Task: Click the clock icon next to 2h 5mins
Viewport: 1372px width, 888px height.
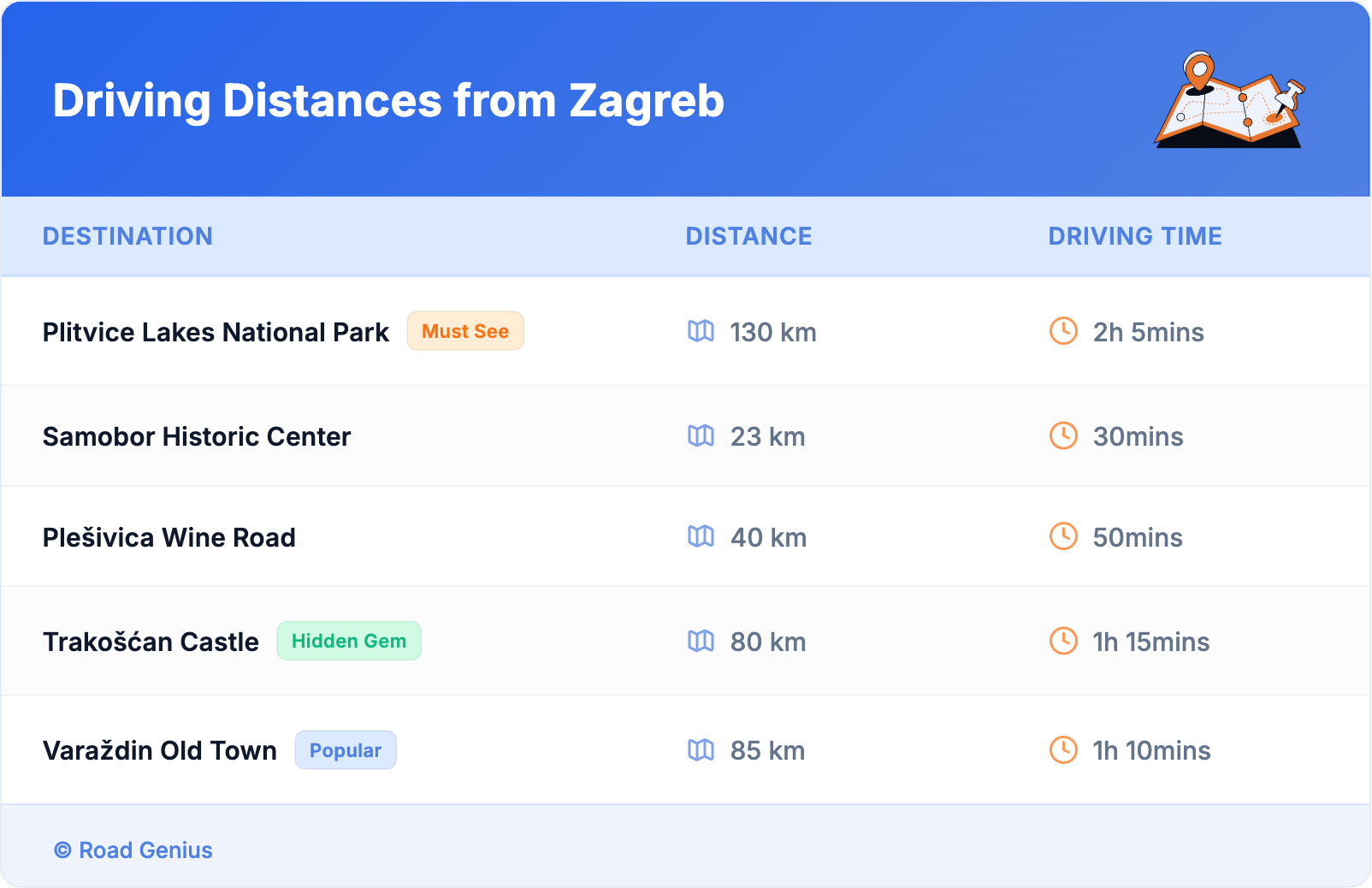Action: (x=1063, y=331)
